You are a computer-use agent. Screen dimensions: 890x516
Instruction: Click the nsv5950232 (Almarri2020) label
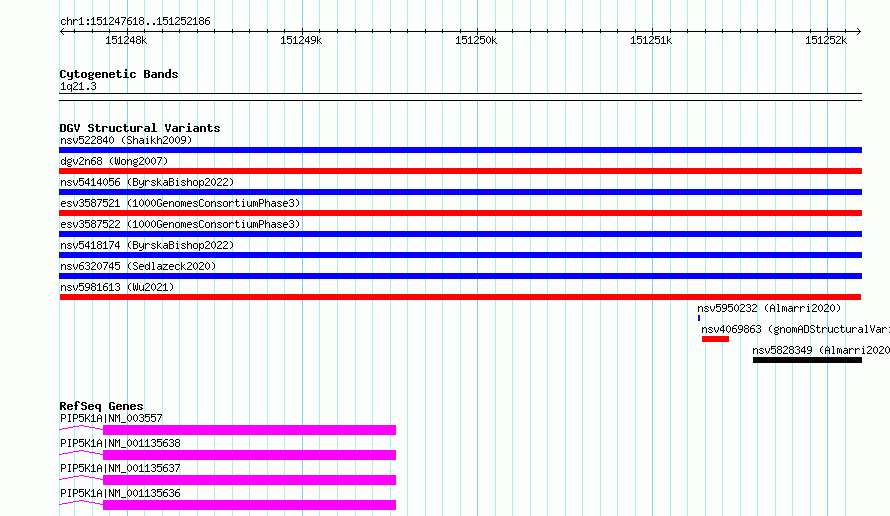tap(769, 308)
